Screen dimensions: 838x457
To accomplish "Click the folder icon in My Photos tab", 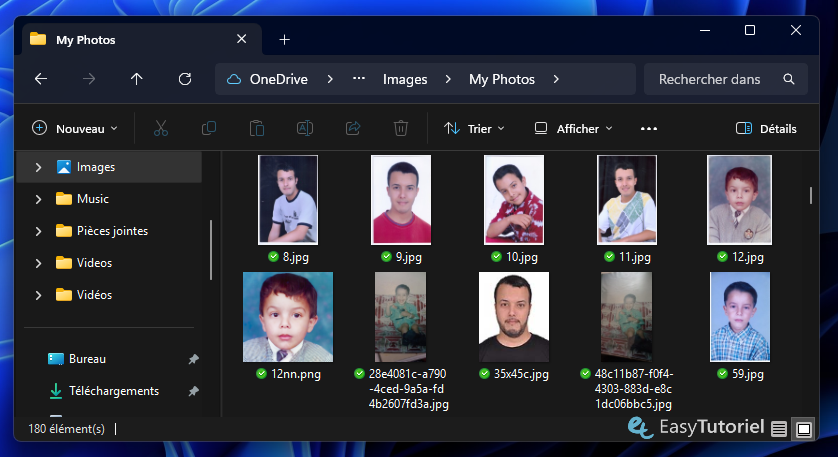I will click(x=38, y=39).
